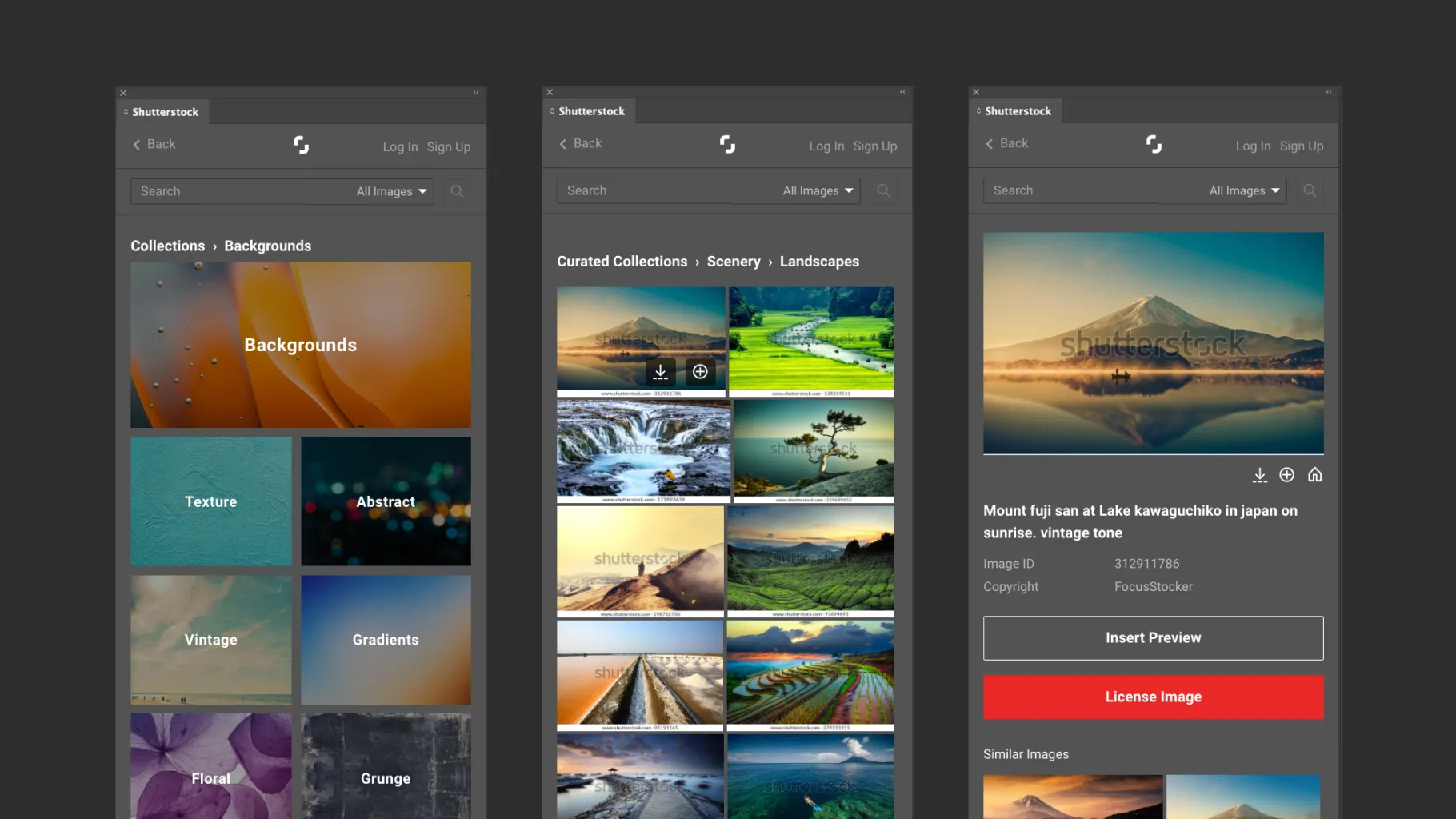Select the rice terraces thumbnail
This screenshot has height=819, width=1456.
pos(810,676)
